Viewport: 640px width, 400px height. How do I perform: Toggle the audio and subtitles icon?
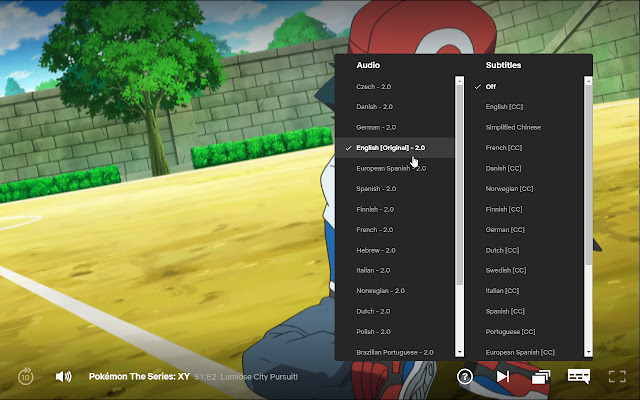click(579, 376)
